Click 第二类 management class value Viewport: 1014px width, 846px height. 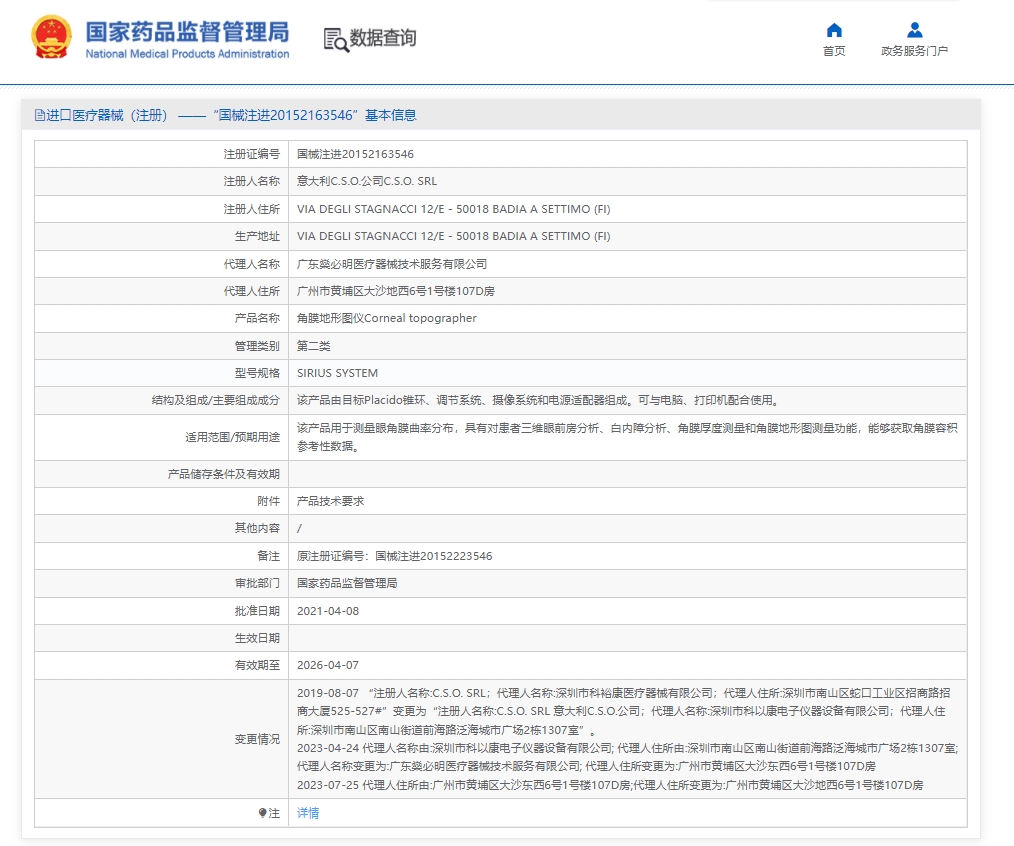click(314, 346)
